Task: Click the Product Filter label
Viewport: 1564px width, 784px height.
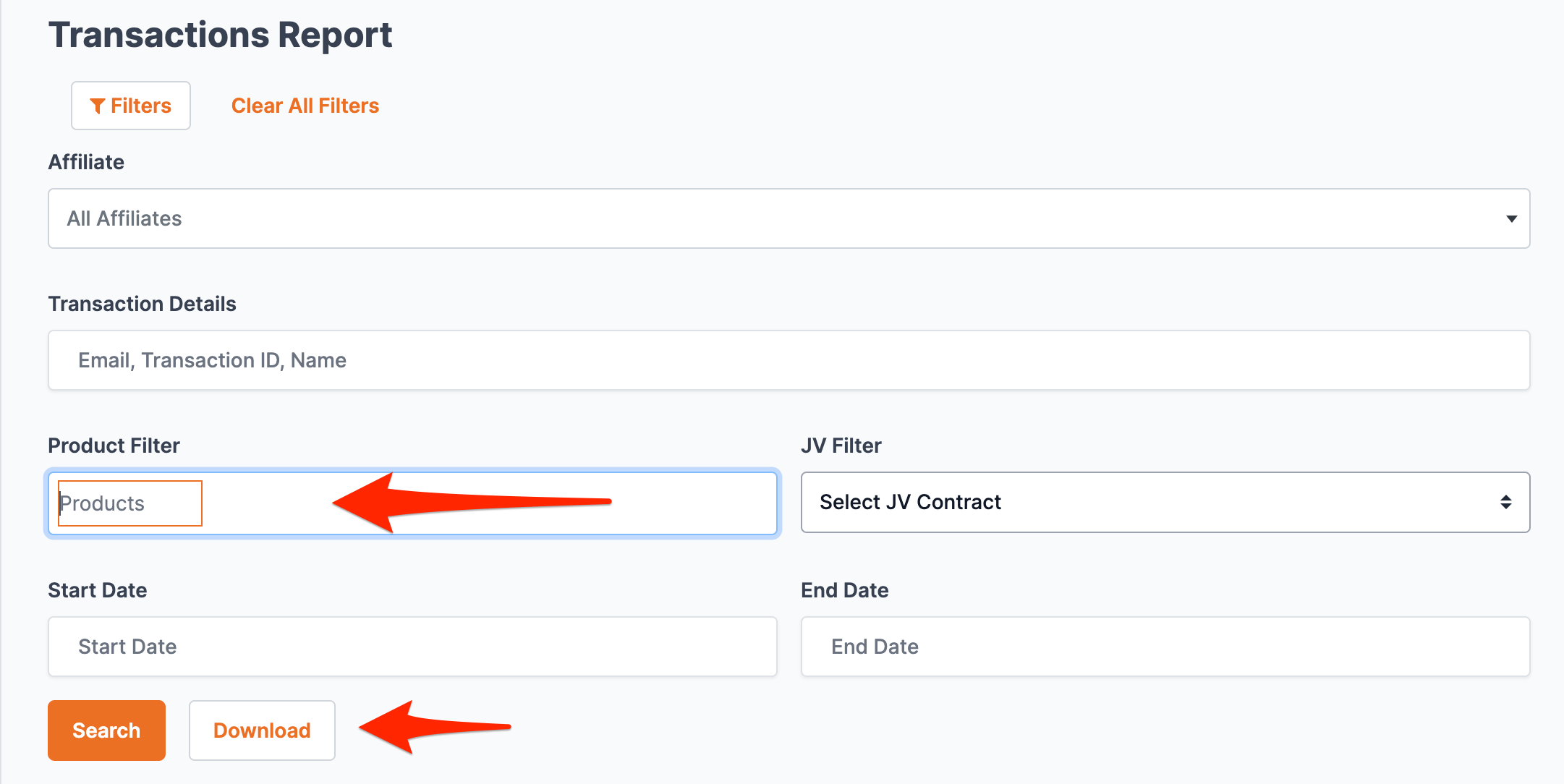Action: tap(114, 446)
